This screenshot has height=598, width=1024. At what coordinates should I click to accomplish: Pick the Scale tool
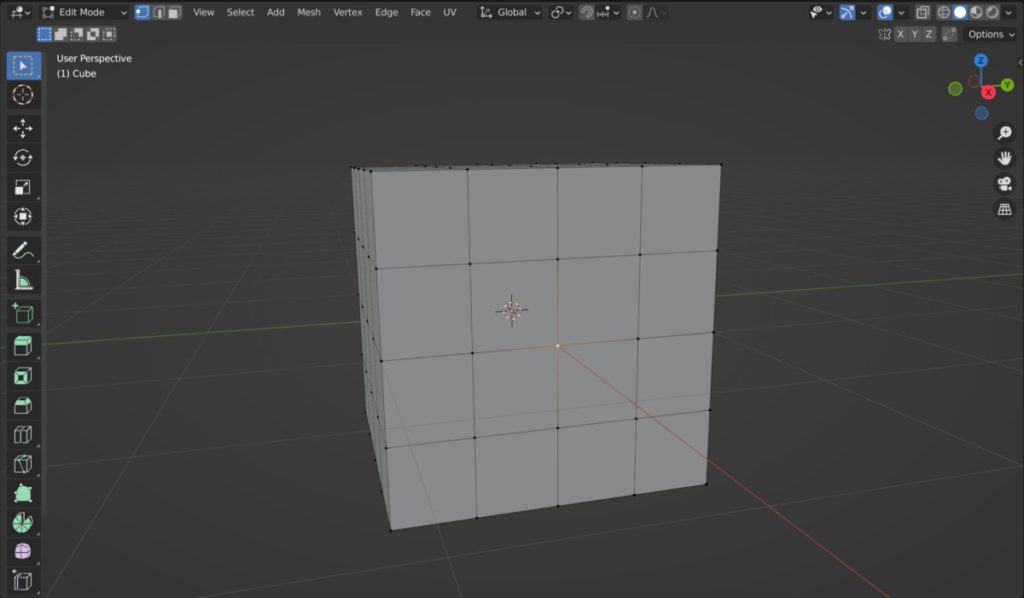(23, 187)
